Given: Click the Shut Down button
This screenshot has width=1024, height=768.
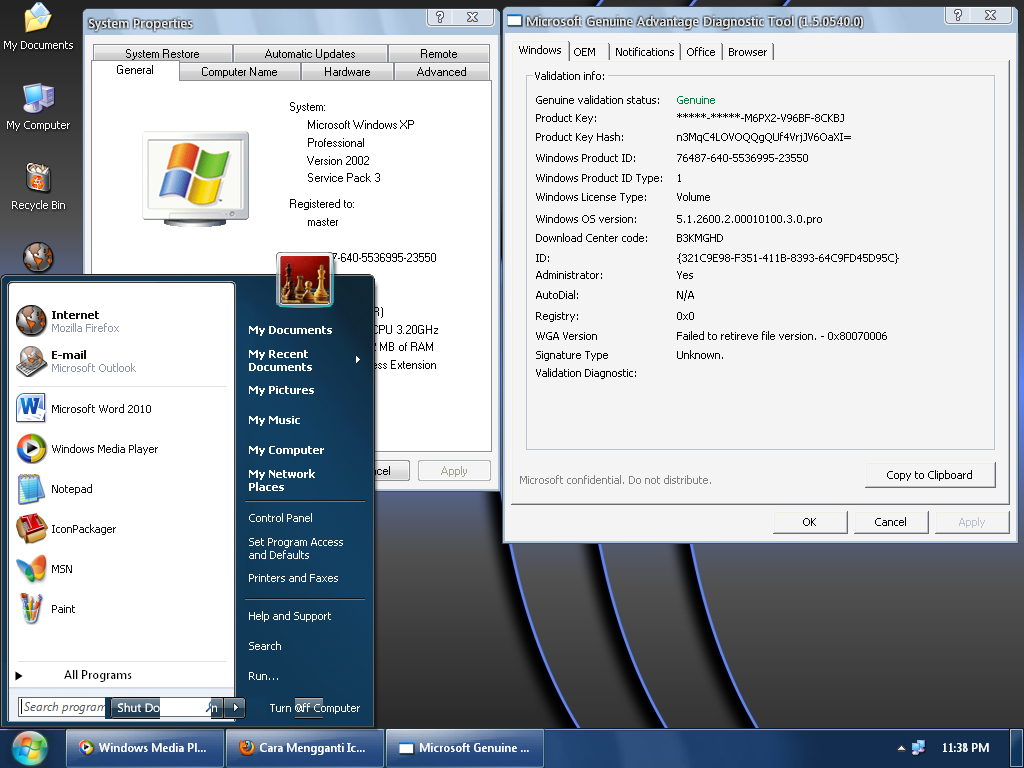Looking at the screenshot, I should [x=138, y=708].
